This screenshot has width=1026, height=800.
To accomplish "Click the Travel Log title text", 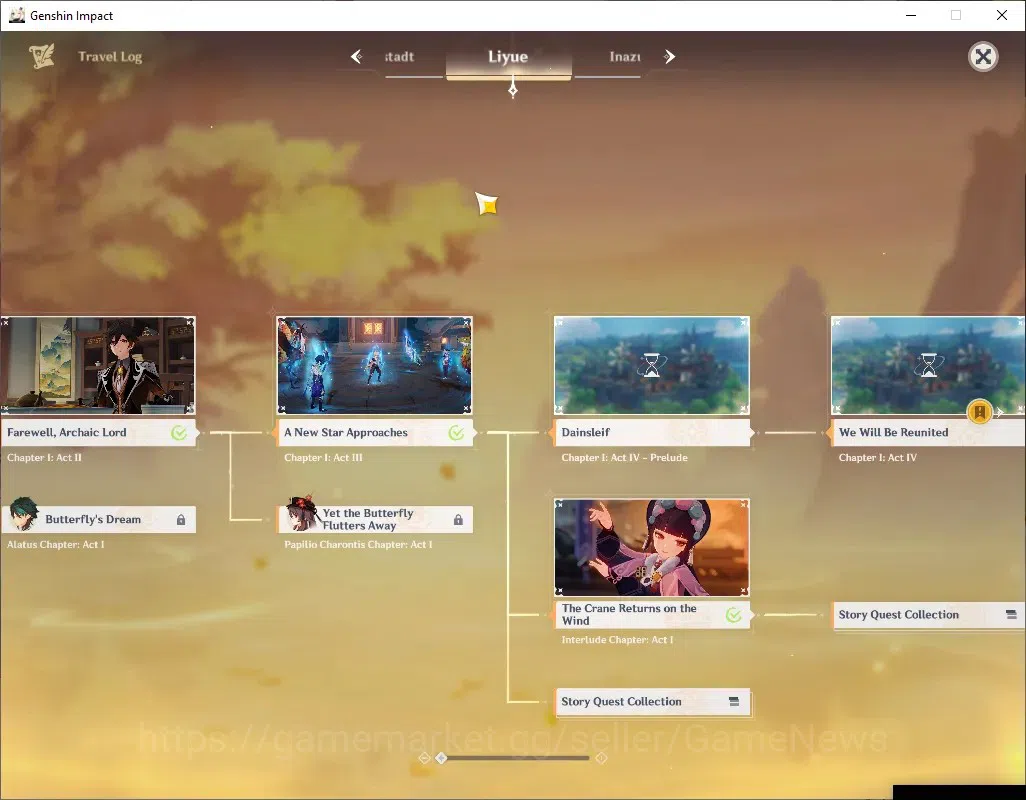I will point(110,57).
